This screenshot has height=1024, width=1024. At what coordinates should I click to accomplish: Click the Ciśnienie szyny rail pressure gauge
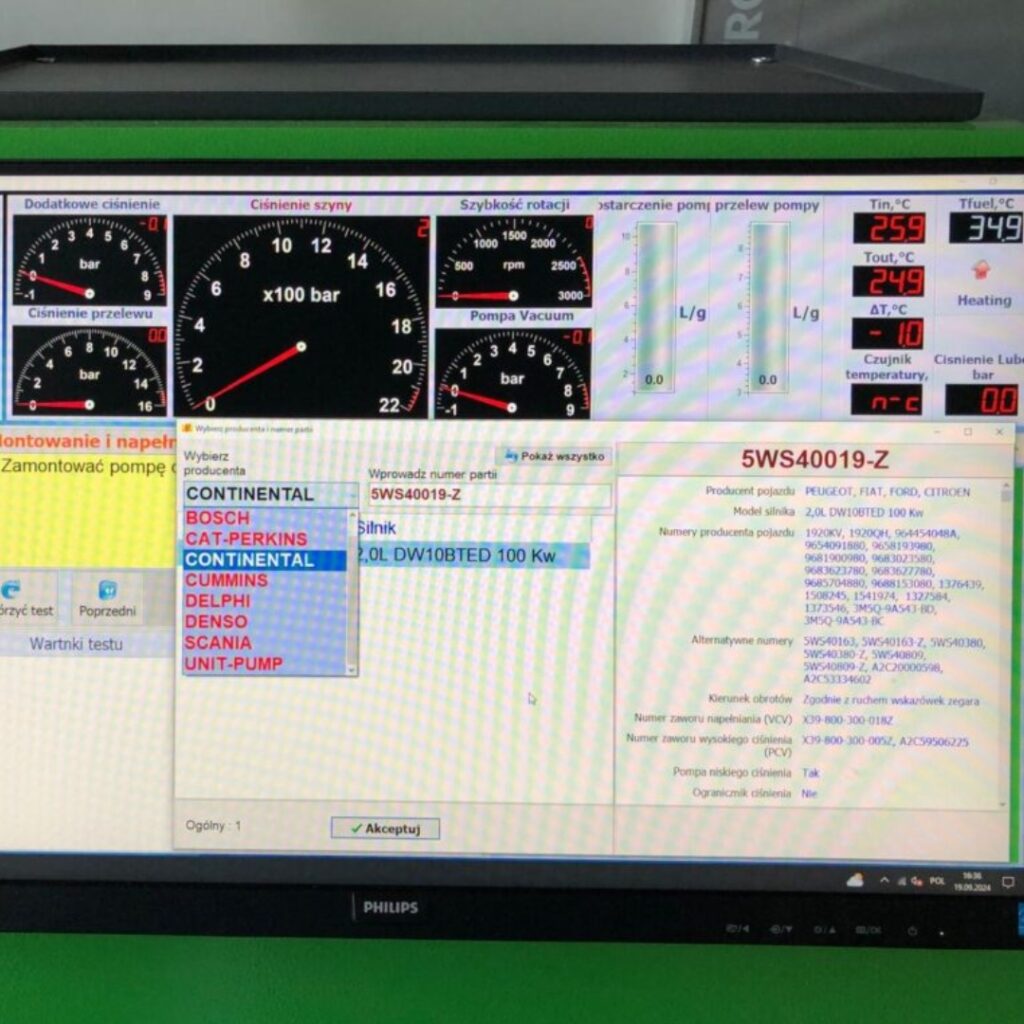[x=301, y=317]
